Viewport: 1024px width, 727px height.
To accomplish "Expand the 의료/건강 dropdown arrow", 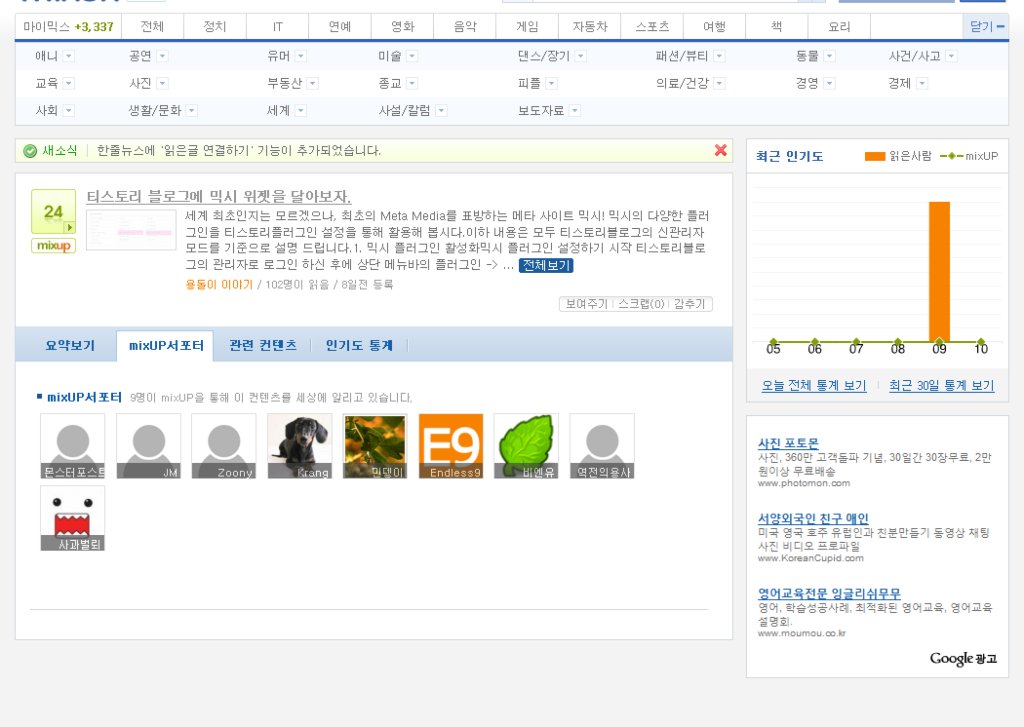I will pyautogui.click(x=720, y=84).
